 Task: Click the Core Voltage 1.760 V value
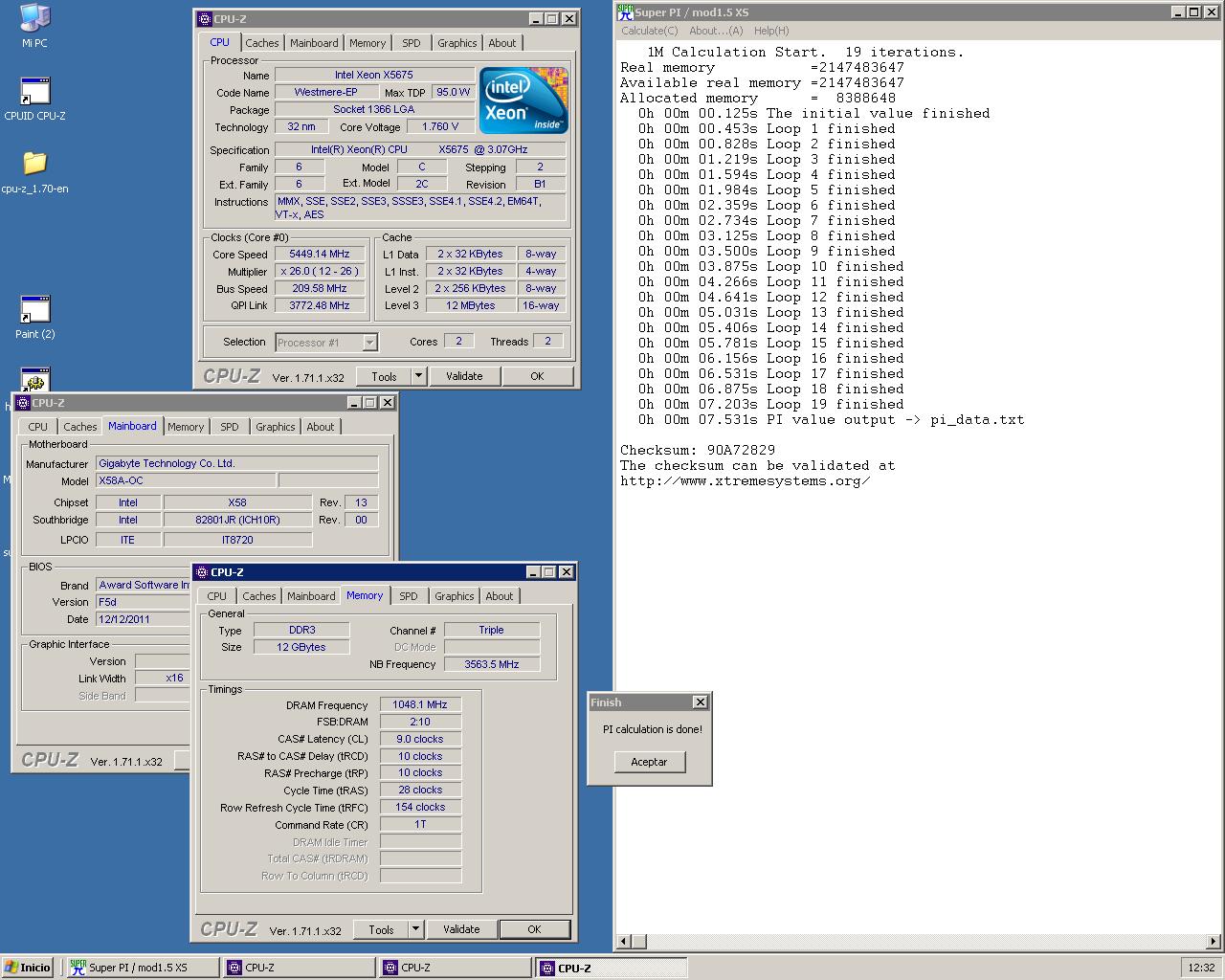pyautogui.click(x=441, y=126)
